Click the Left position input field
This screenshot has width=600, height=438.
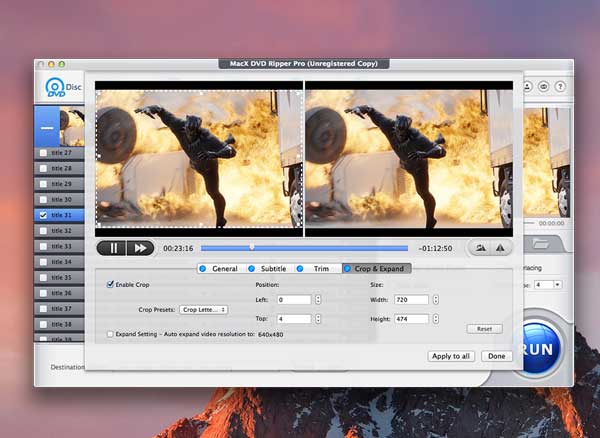coord(294,300)
